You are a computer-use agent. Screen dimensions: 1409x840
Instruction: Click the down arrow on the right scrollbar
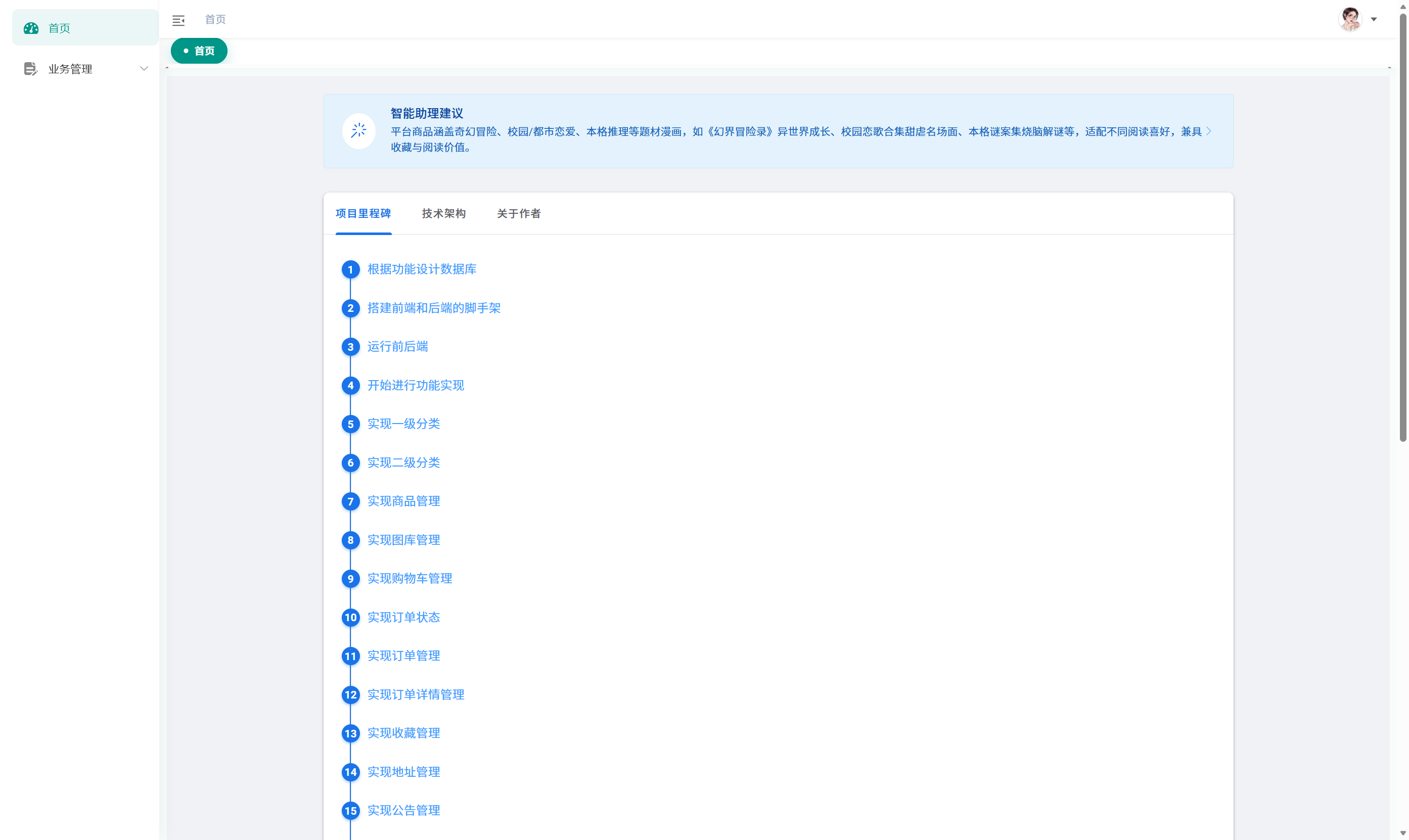[1402, 832]
